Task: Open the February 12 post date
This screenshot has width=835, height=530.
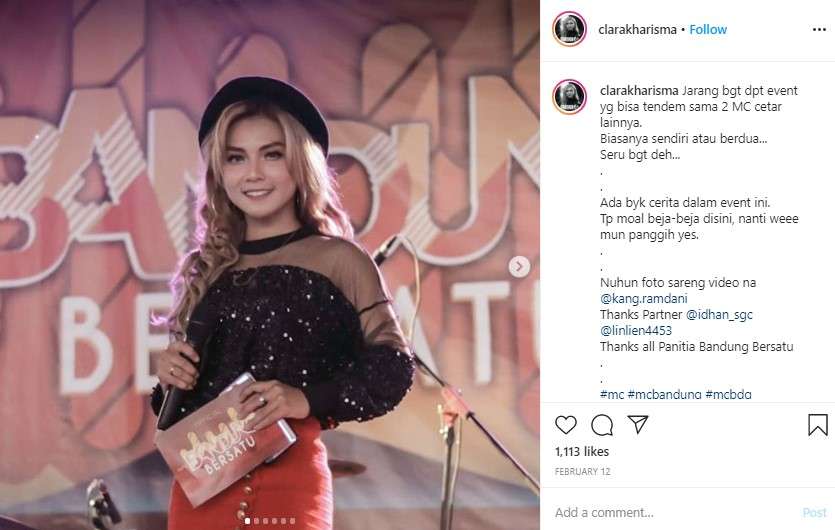Action: click(582, 471)
